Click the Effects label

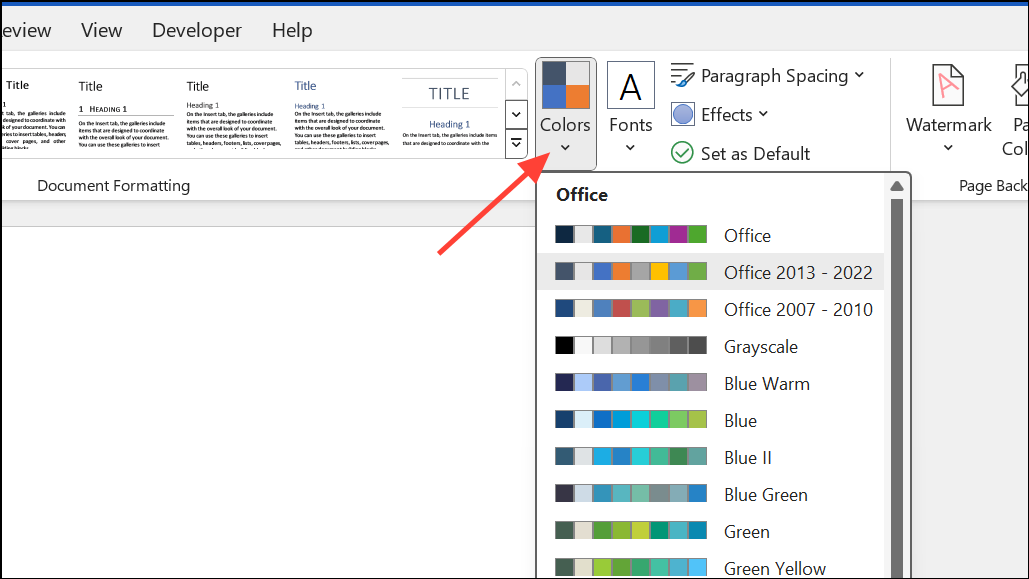pyautogui.click(x=726, y=114)
